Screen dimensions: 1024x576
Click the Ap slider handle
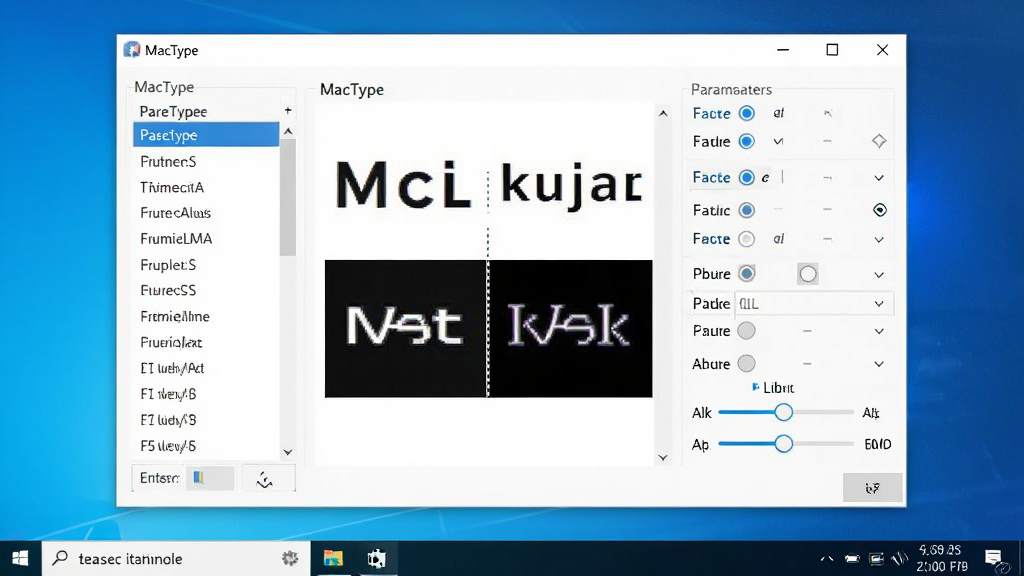click(x=784, y=443)
